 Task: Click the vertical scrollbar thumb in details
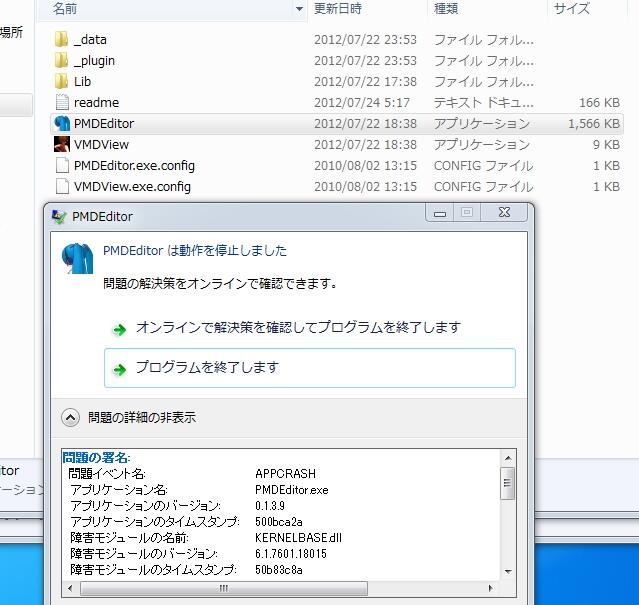click(x=508, y=484)
